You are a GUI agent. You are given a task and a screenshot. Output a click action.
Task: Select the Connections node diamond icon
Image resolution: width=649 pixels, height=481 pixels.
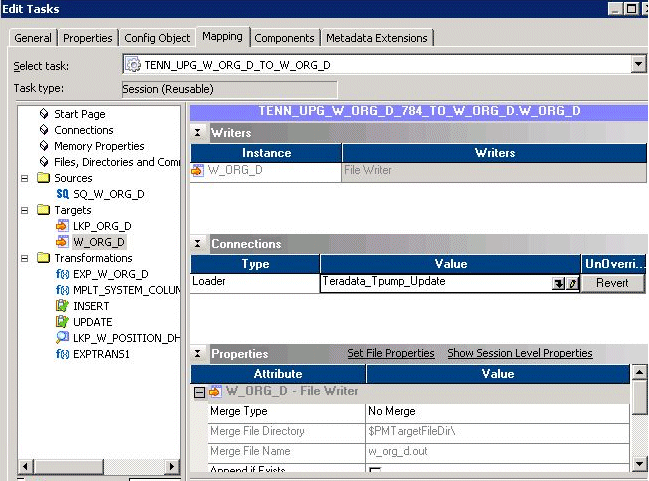44,130
